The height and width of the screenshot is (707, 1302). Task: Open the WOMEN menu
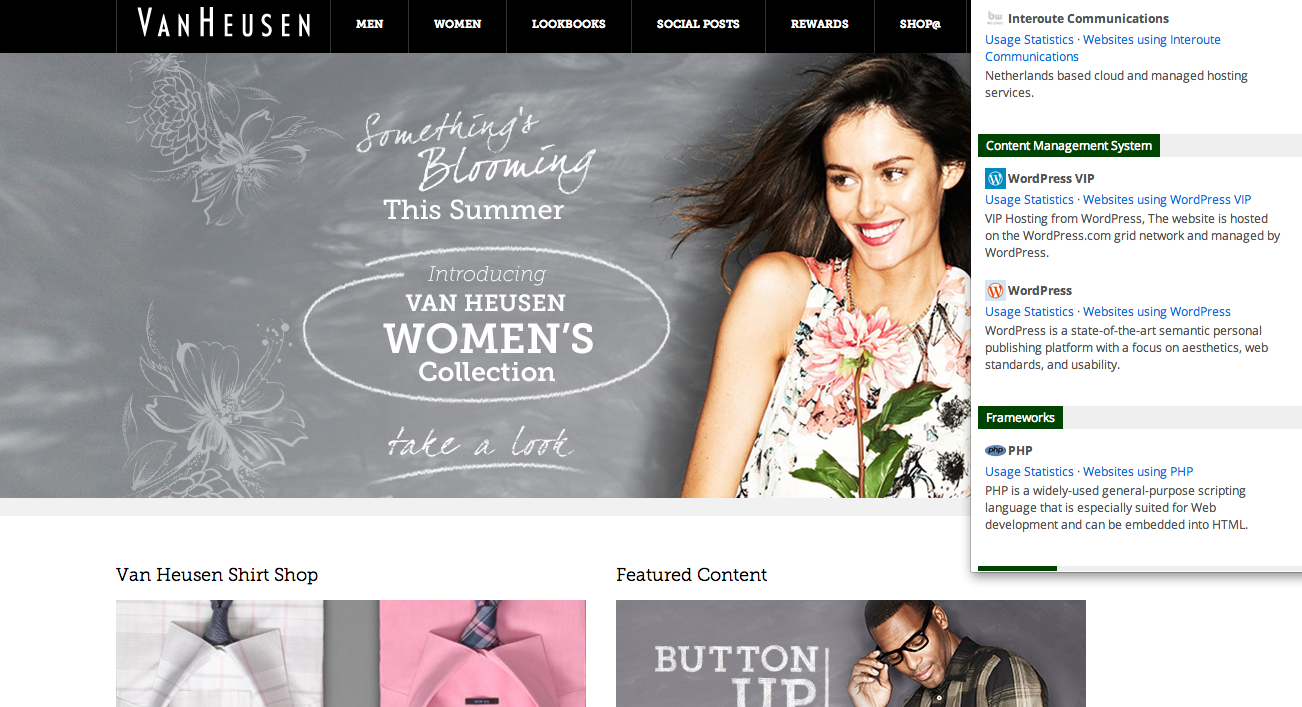(457, 24)
